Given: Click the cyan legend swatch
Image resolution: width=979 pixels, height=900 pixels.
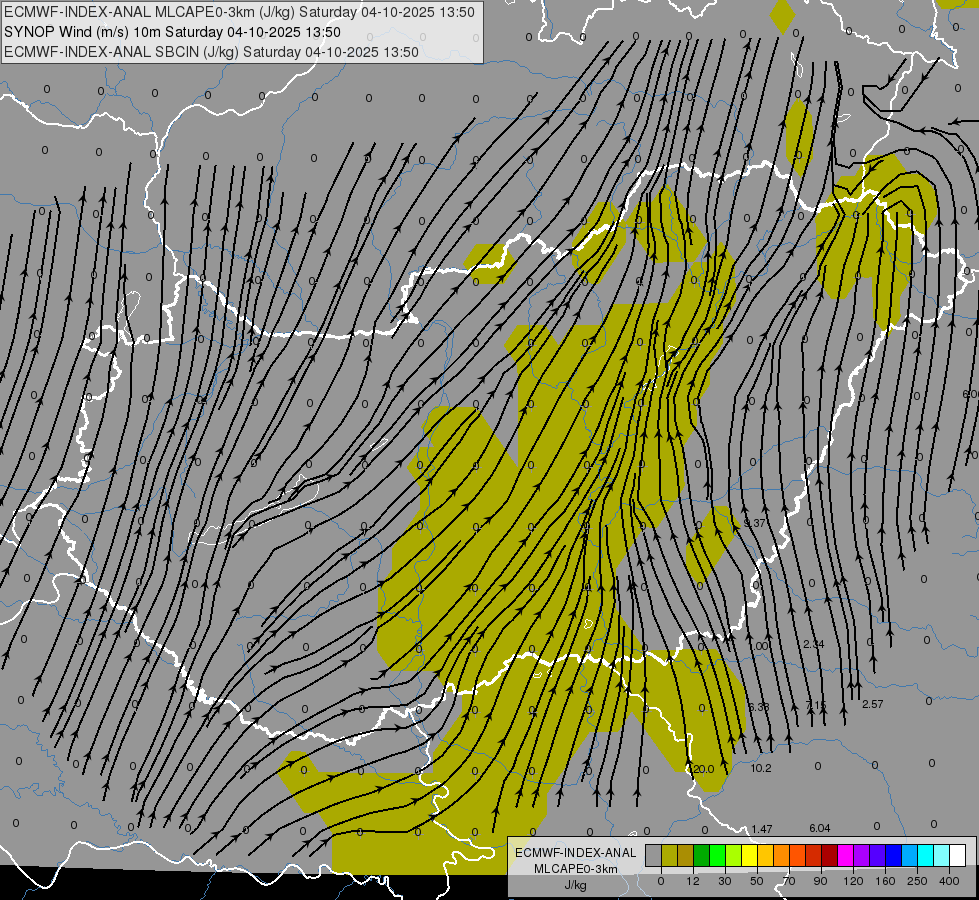Looking at the screenshot, I should pos(926,855).
